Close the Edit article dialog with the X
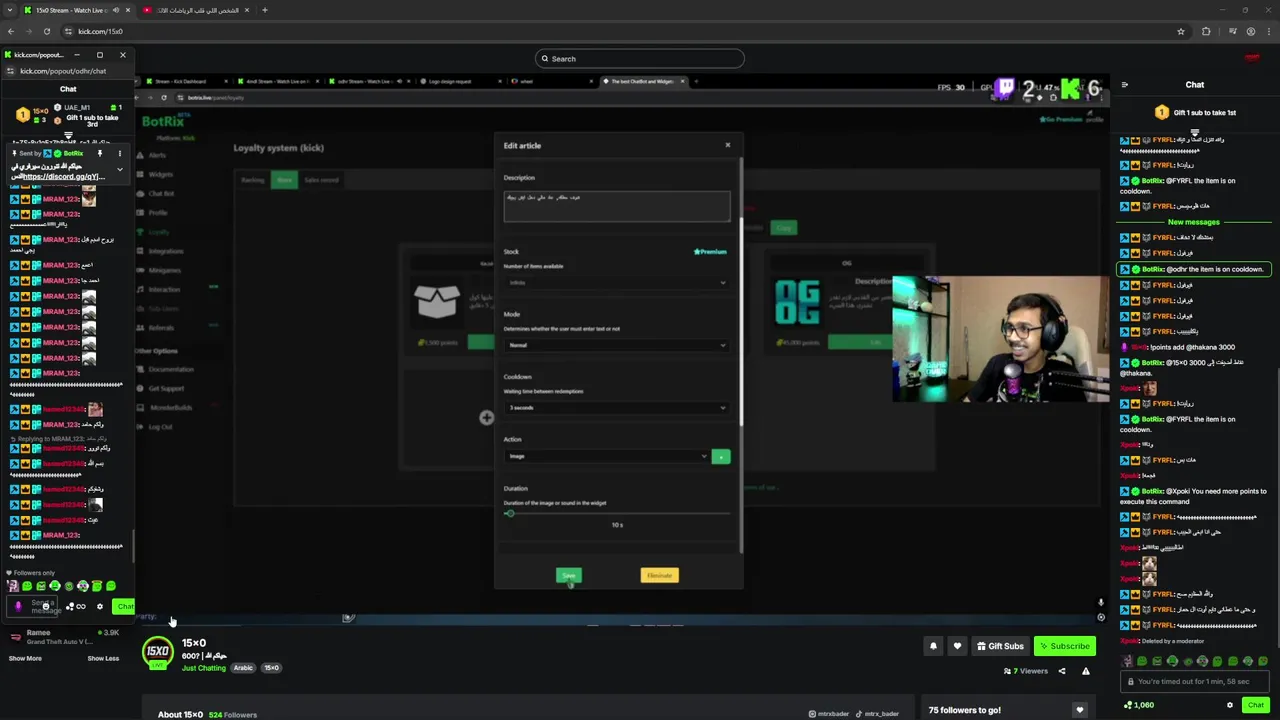The width and height of the screenshot is (1280, 720). point(727,145)
